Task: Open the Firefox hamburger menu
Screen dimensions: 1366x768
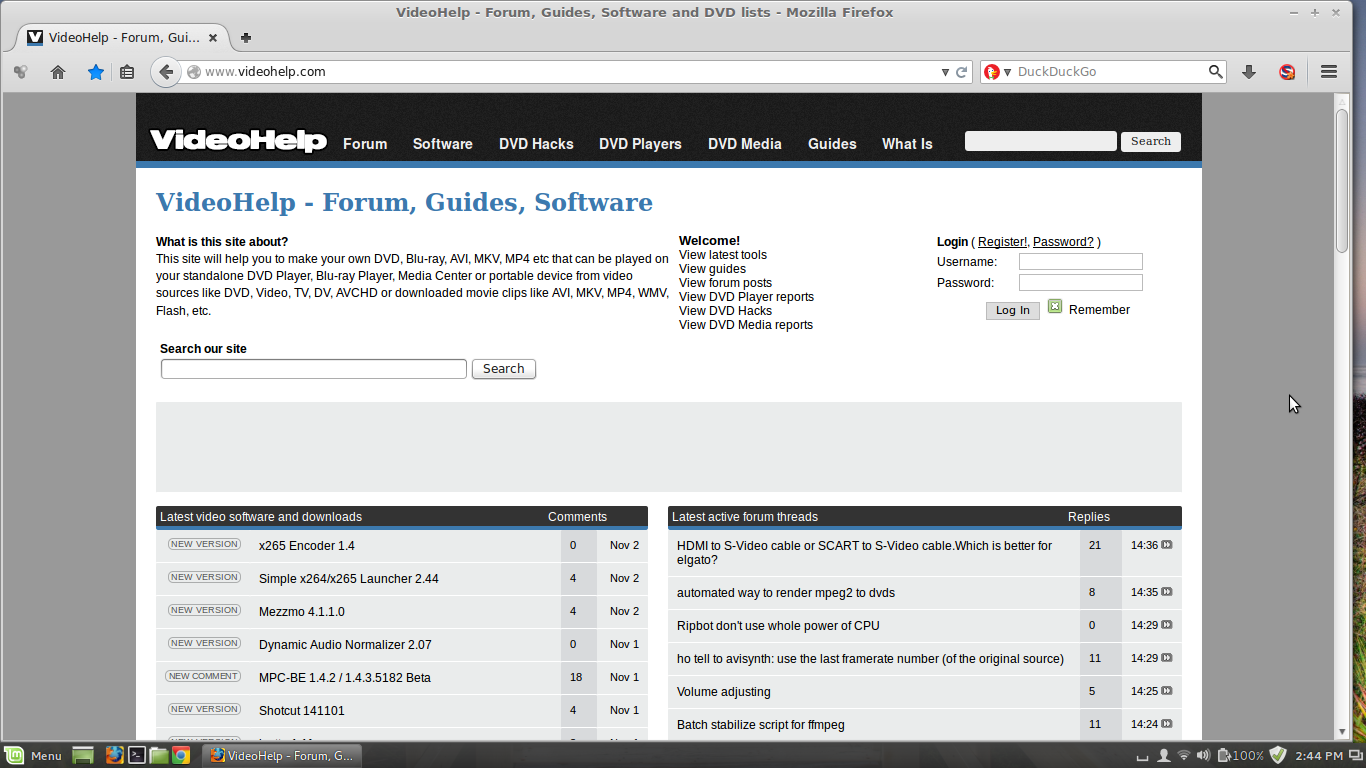Action: point(1329,72)
